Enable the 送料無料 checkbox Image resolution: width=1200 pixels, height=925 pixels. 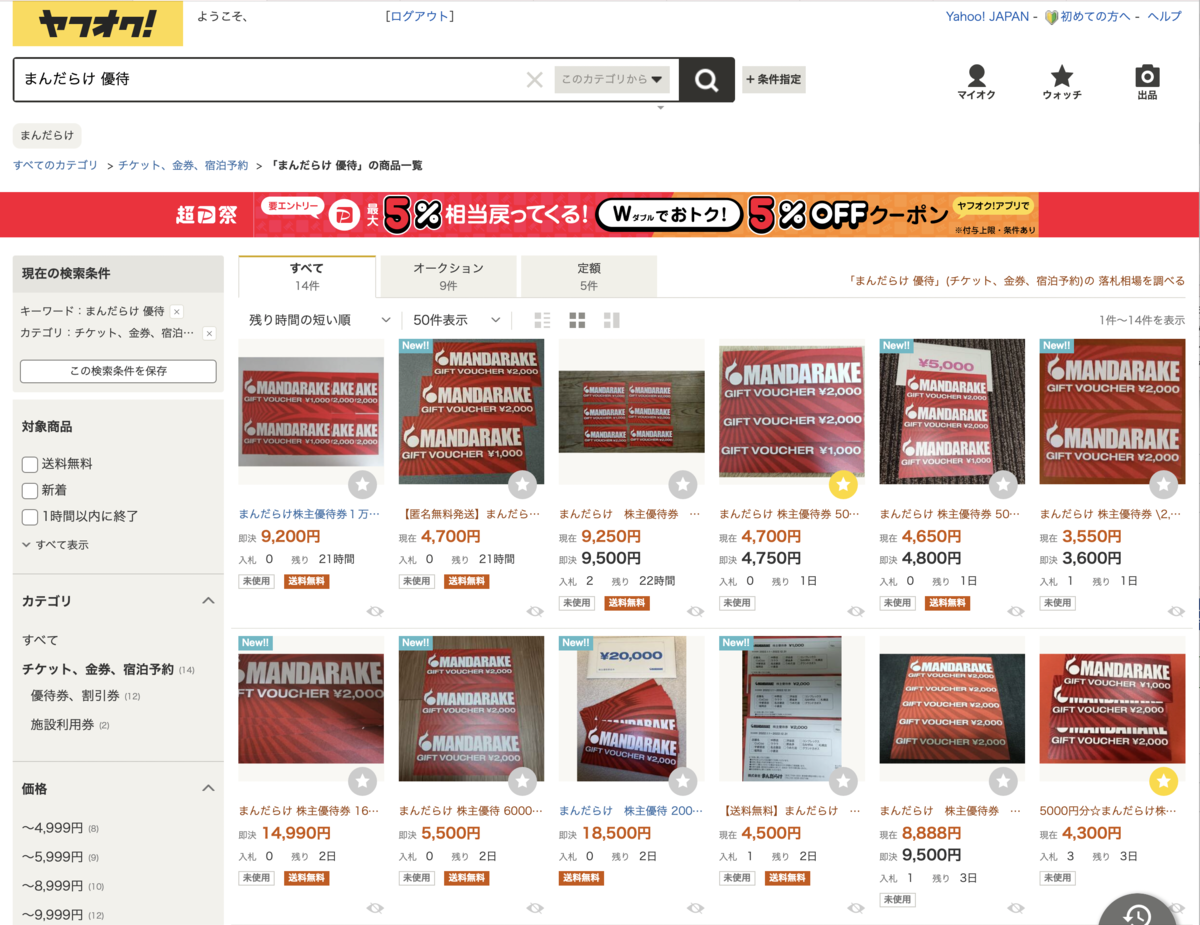click(x=30, y=464)
